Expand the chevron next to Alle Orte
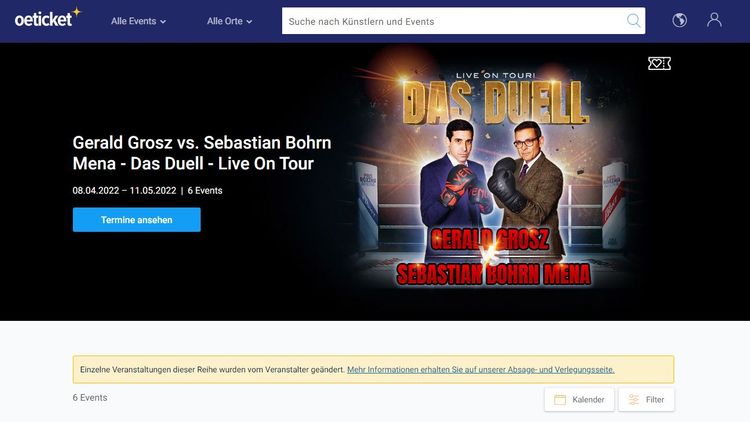750x422 pixels. click(249, 22)
